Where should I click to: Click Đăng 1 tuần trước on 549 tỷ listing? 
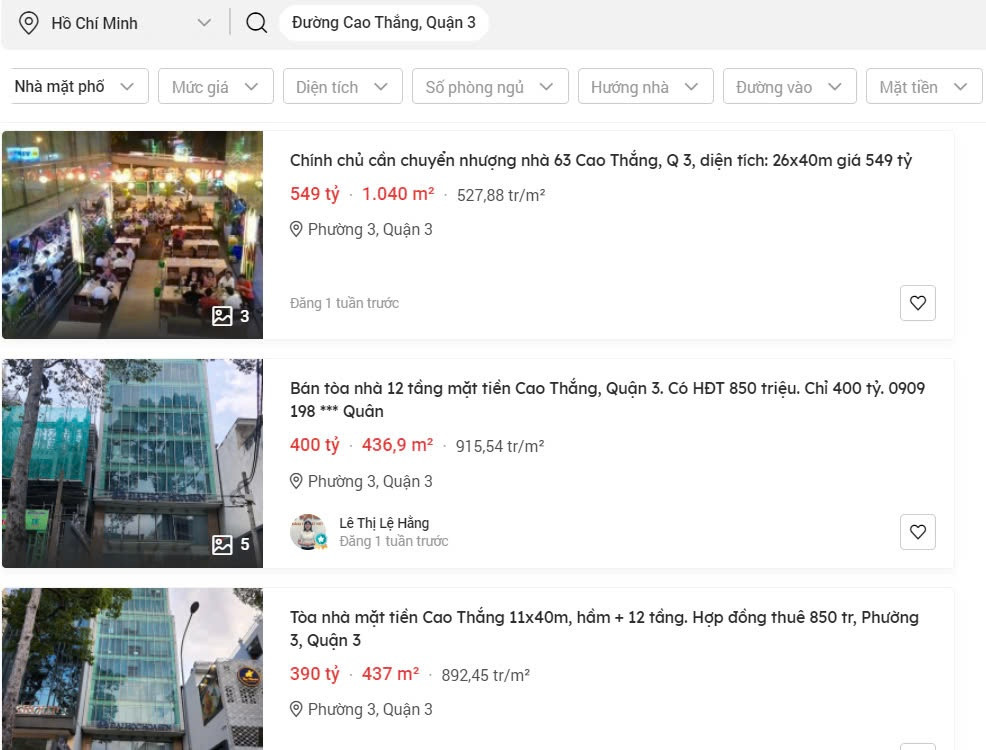point(345,303)
